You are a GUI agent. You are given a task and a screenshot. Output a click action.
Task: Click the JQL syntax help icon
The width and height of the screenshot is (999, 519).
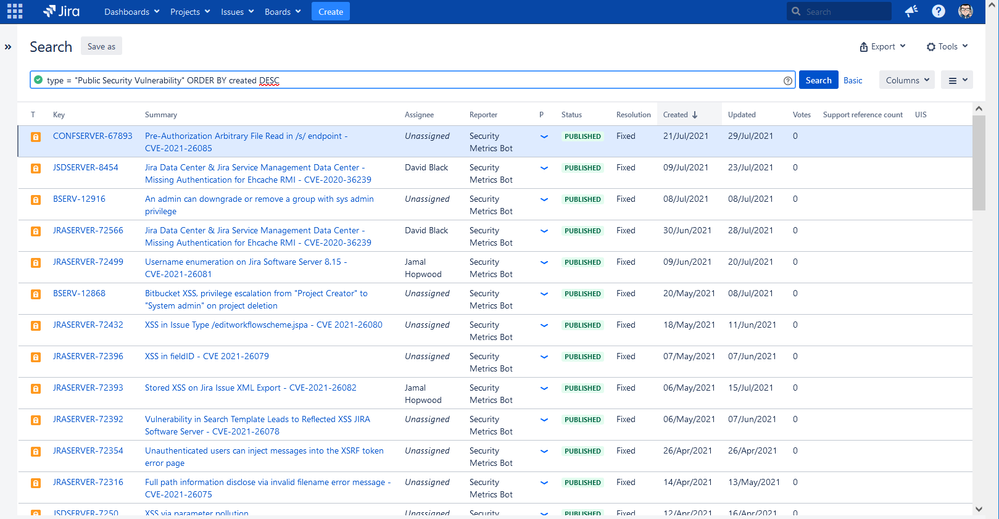(x=787, y=80)
